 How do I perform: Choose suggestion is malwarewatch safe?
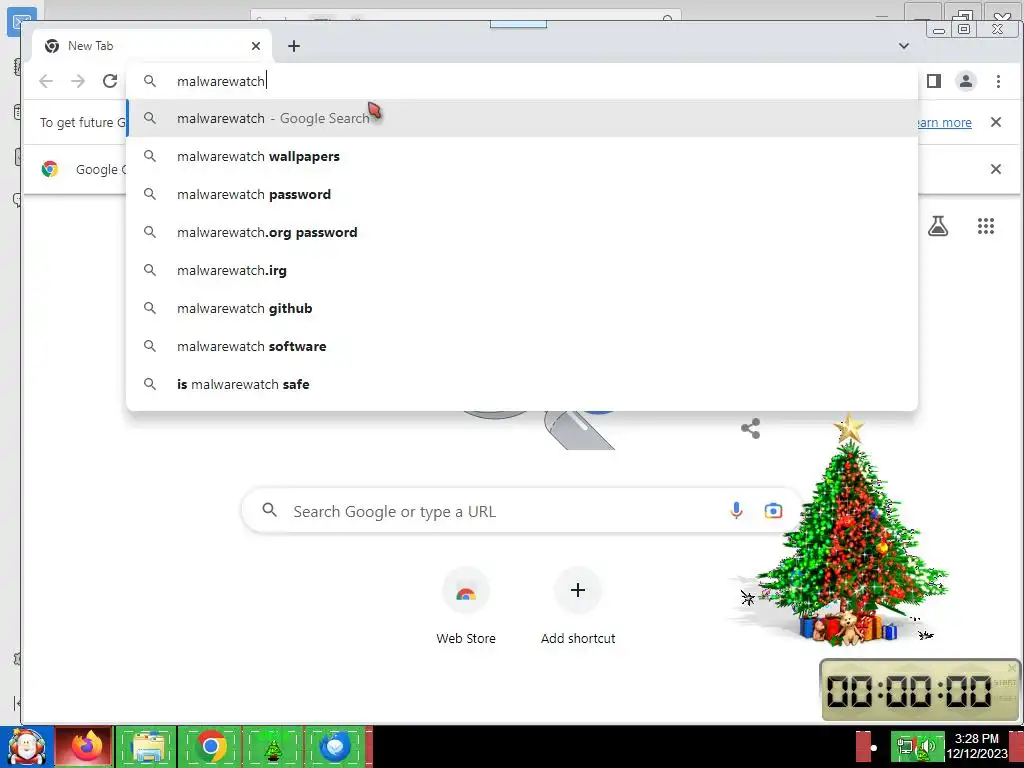pos(522,383)
